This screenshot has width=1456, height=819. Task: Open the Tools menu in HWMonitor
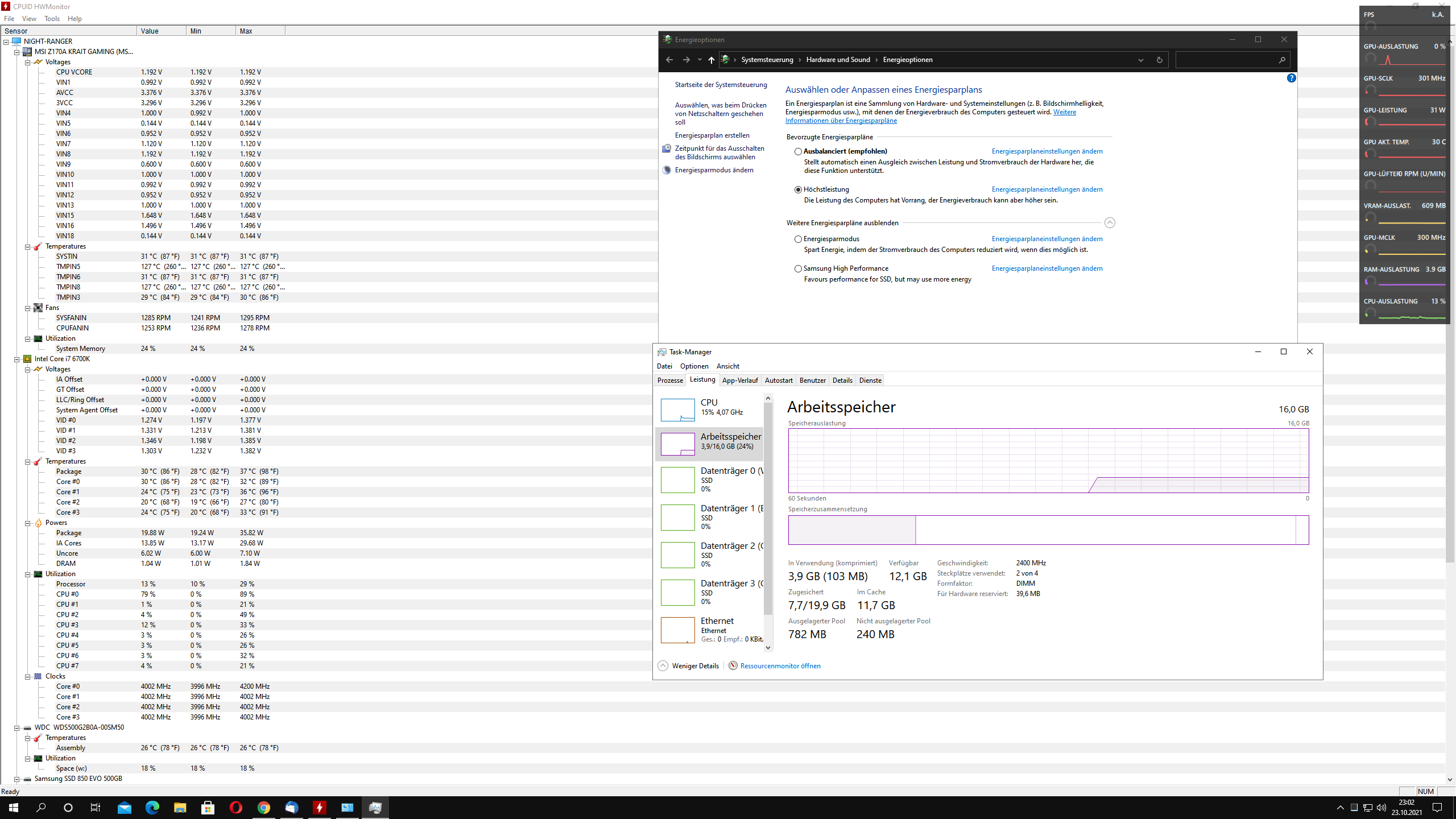click(x=52, y=19)
